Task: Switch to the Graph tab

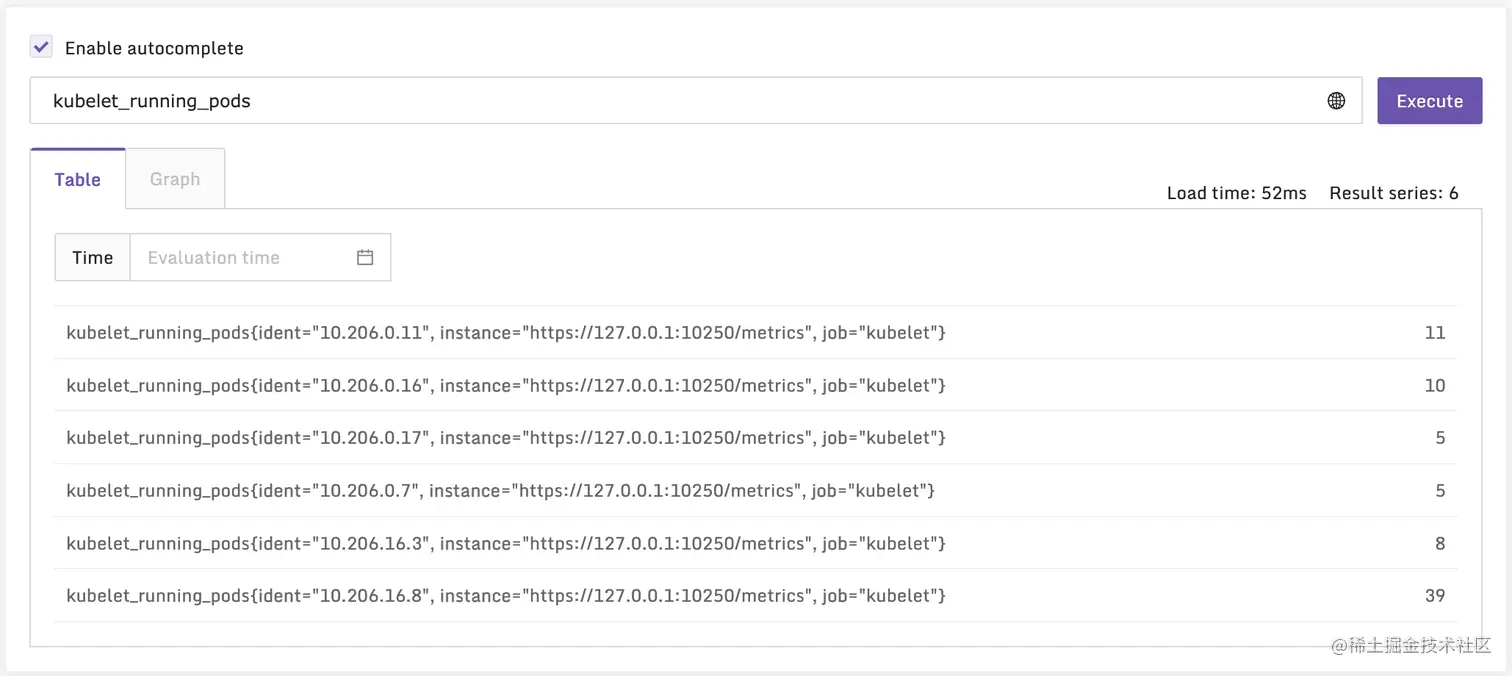Action: [x=175, y=179]
